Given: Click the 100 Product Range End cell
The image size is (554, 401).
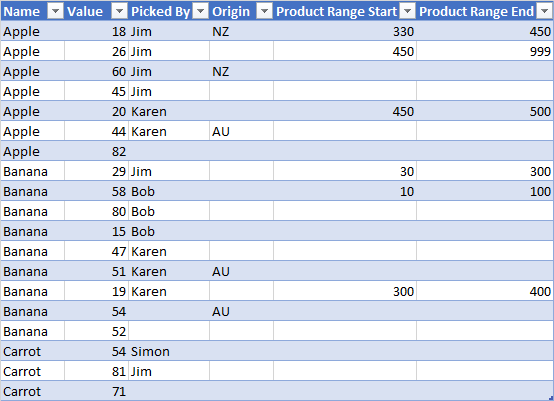Looking at the screenshot, I should click(485, 191).
